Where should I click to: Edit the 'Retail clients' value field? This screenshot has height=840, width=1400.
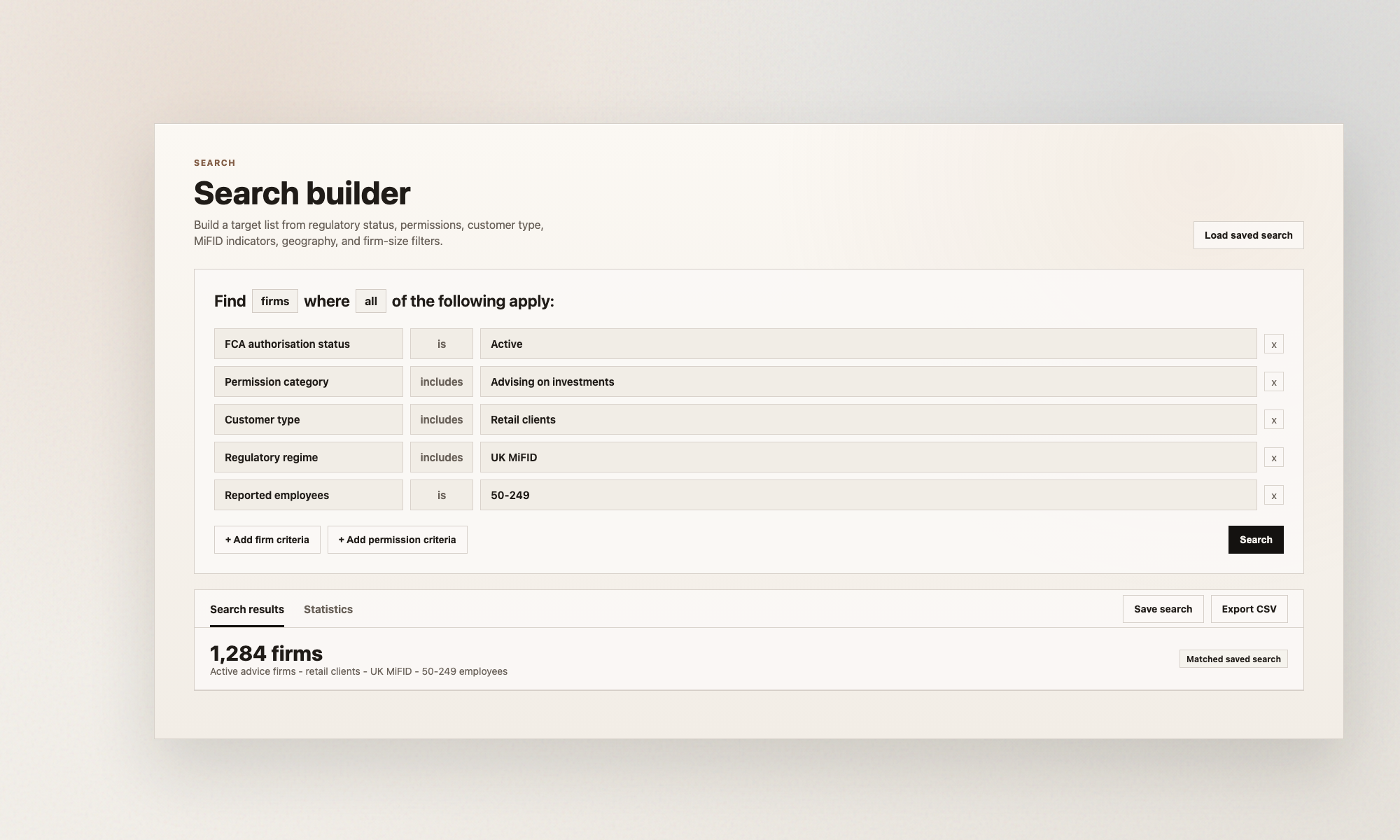tap(868, 419)
